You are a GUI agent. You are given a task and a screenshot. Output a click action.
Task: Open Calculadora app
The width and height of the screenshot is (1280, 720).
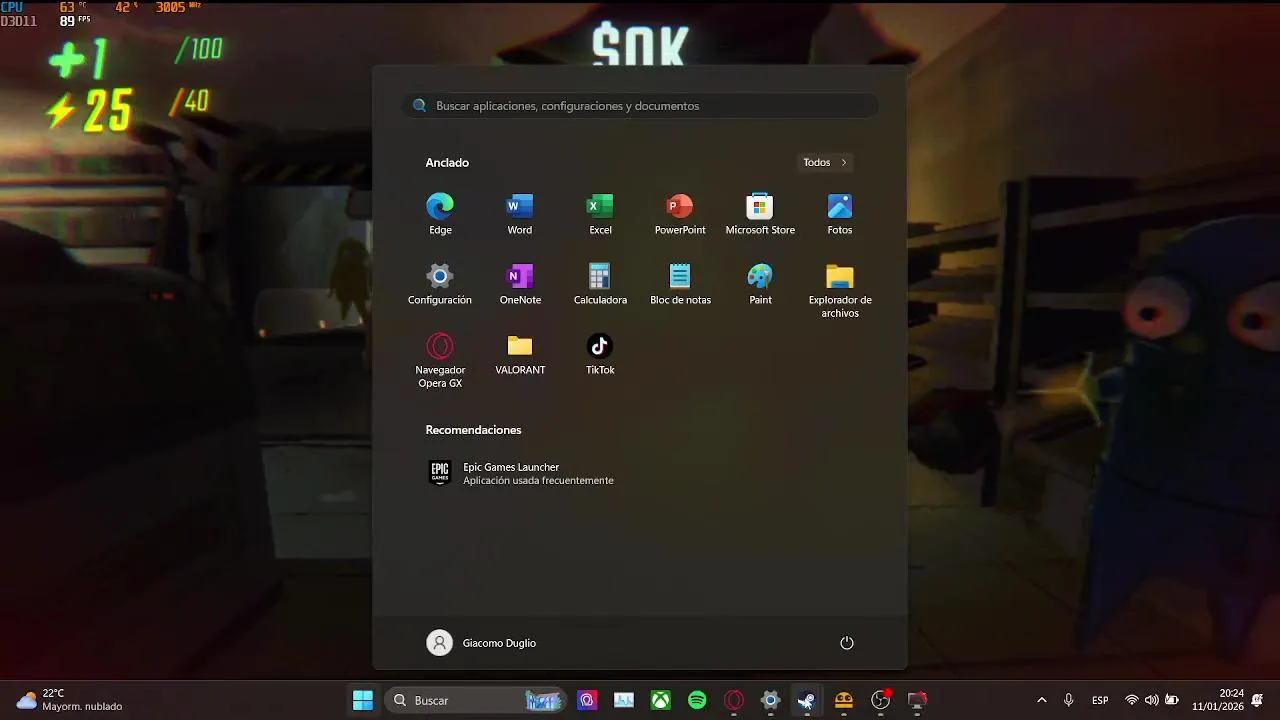click(600, 284)
